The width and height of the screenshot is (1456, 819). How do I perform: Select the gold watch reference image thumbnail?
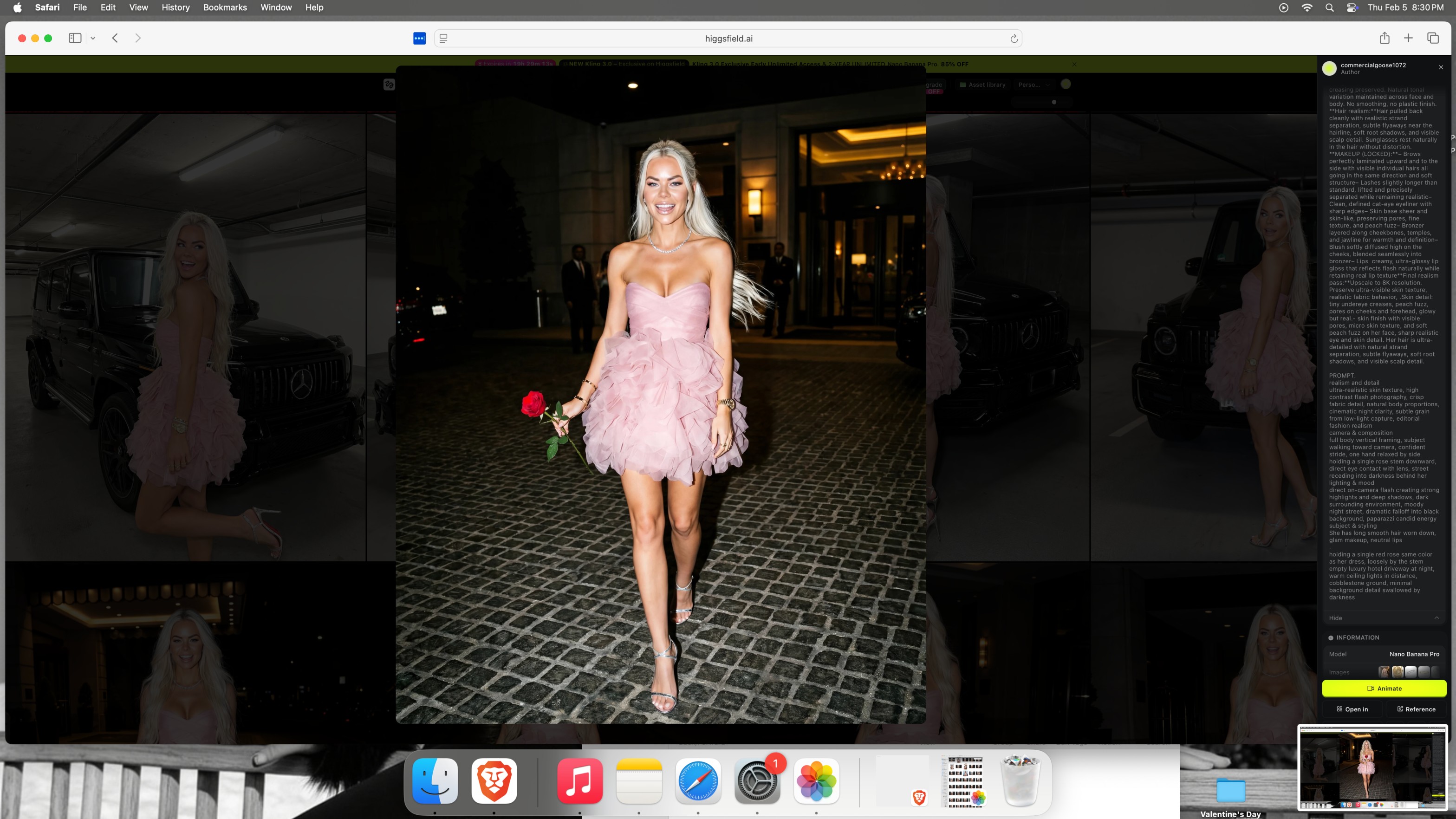click(1397, 671)
